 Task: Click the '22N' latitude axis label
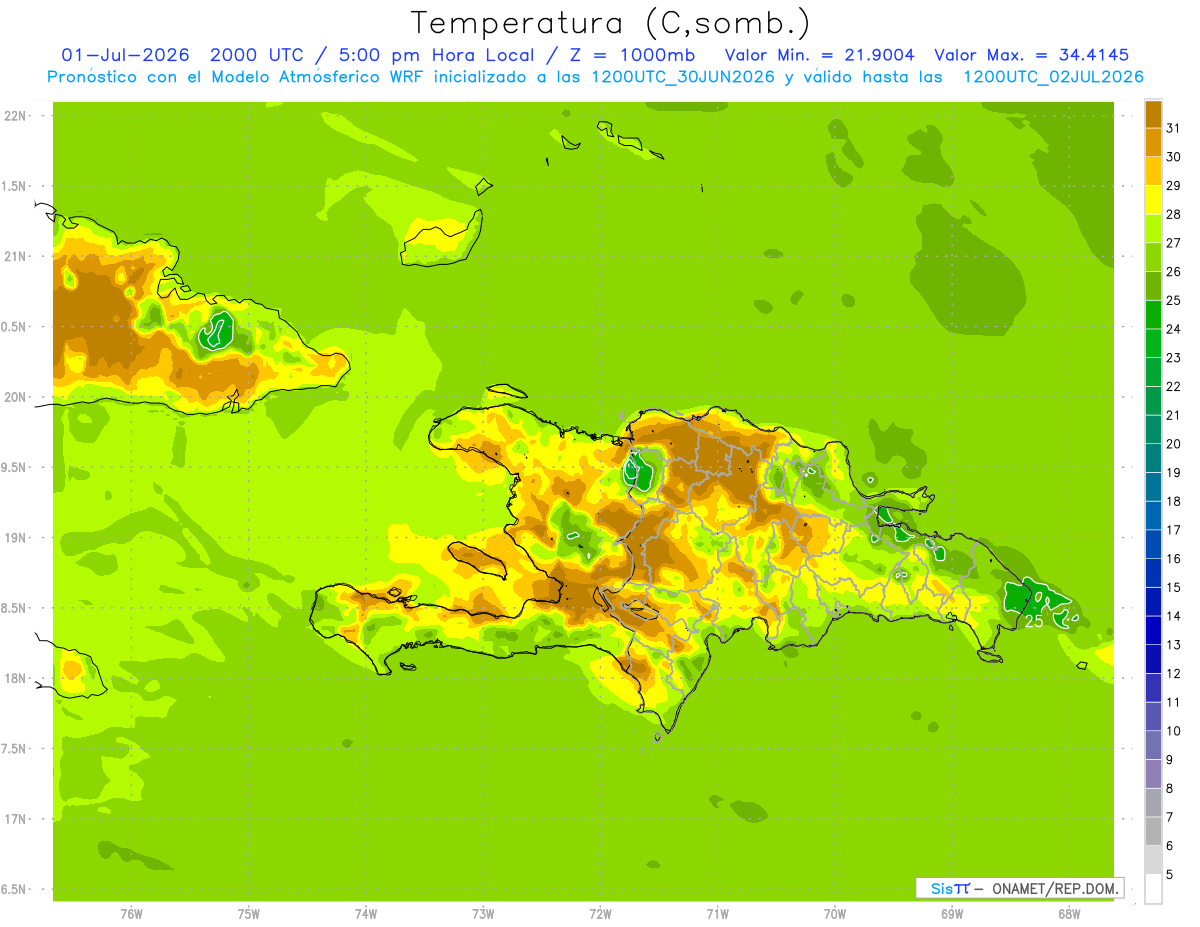16,116
